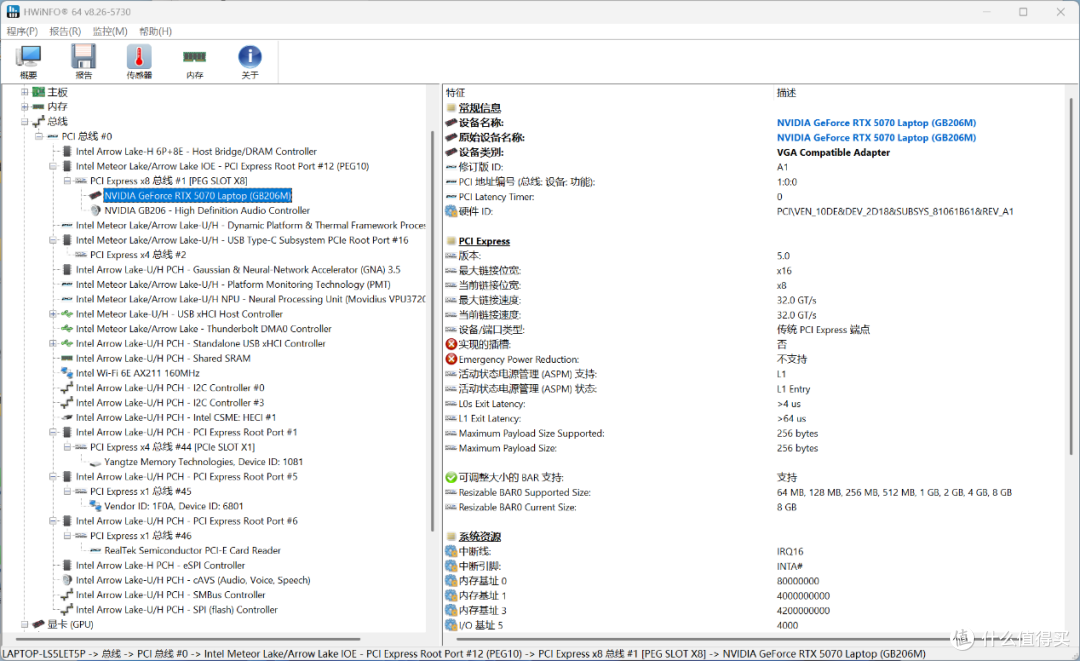Click the VGA Compatible Adapter value
The height and width of the screenshot is (661, 1080).
point(833,152)
